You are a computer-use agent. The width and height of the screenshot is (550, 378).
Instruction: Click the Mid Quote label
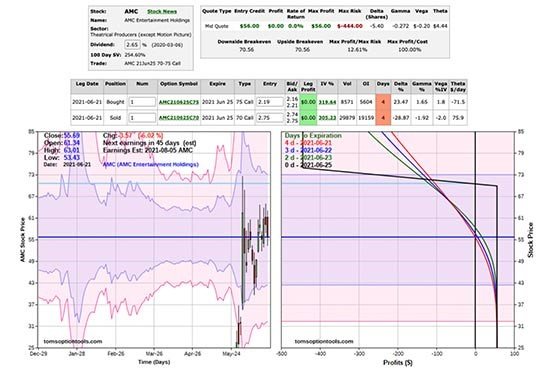point(216,26)
